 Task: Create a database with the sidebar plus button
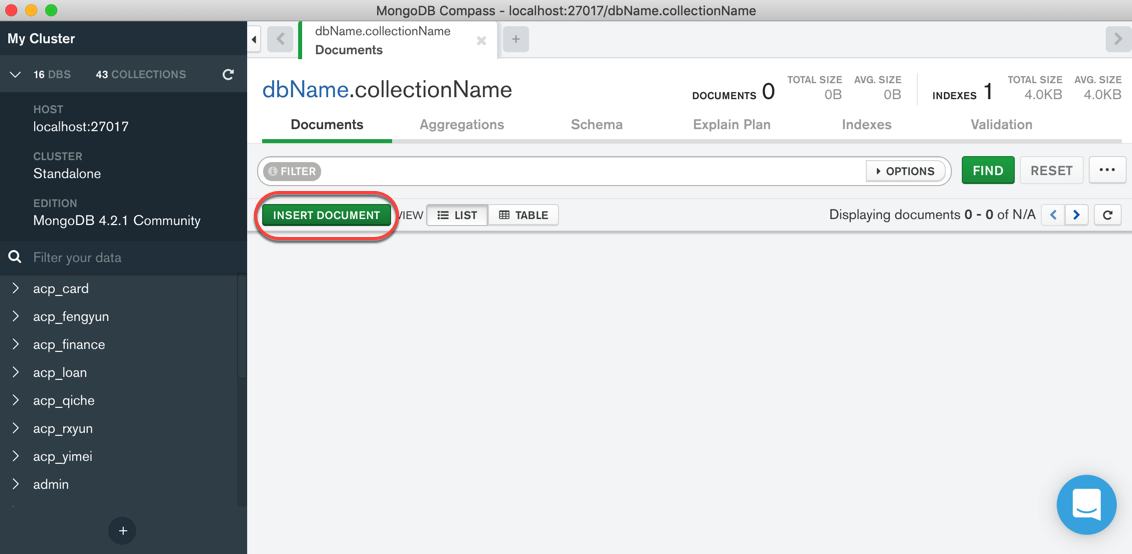click(123, 531)
